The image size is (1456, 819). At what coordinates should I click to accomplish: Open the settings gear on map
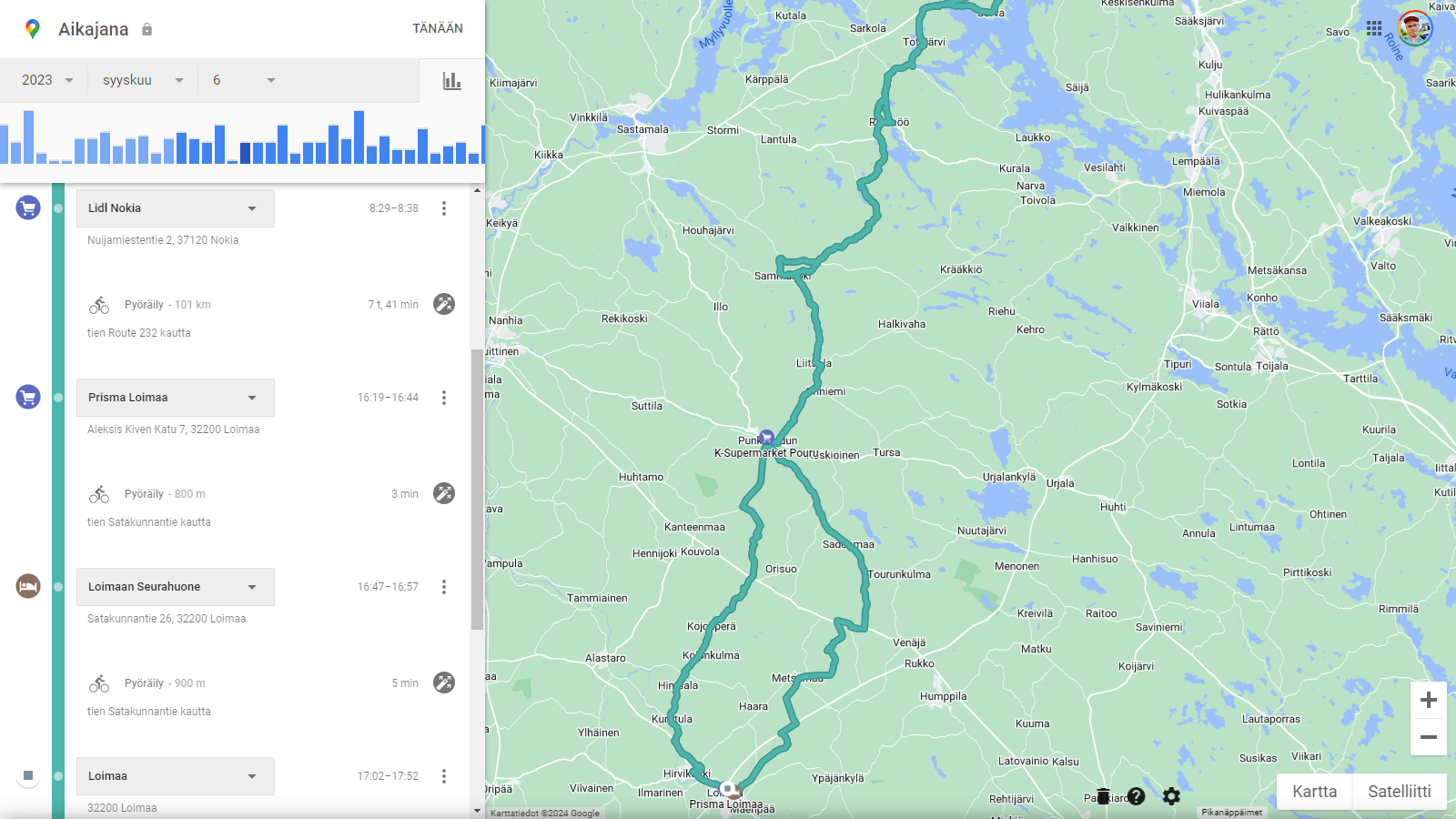pos(1171,796)
